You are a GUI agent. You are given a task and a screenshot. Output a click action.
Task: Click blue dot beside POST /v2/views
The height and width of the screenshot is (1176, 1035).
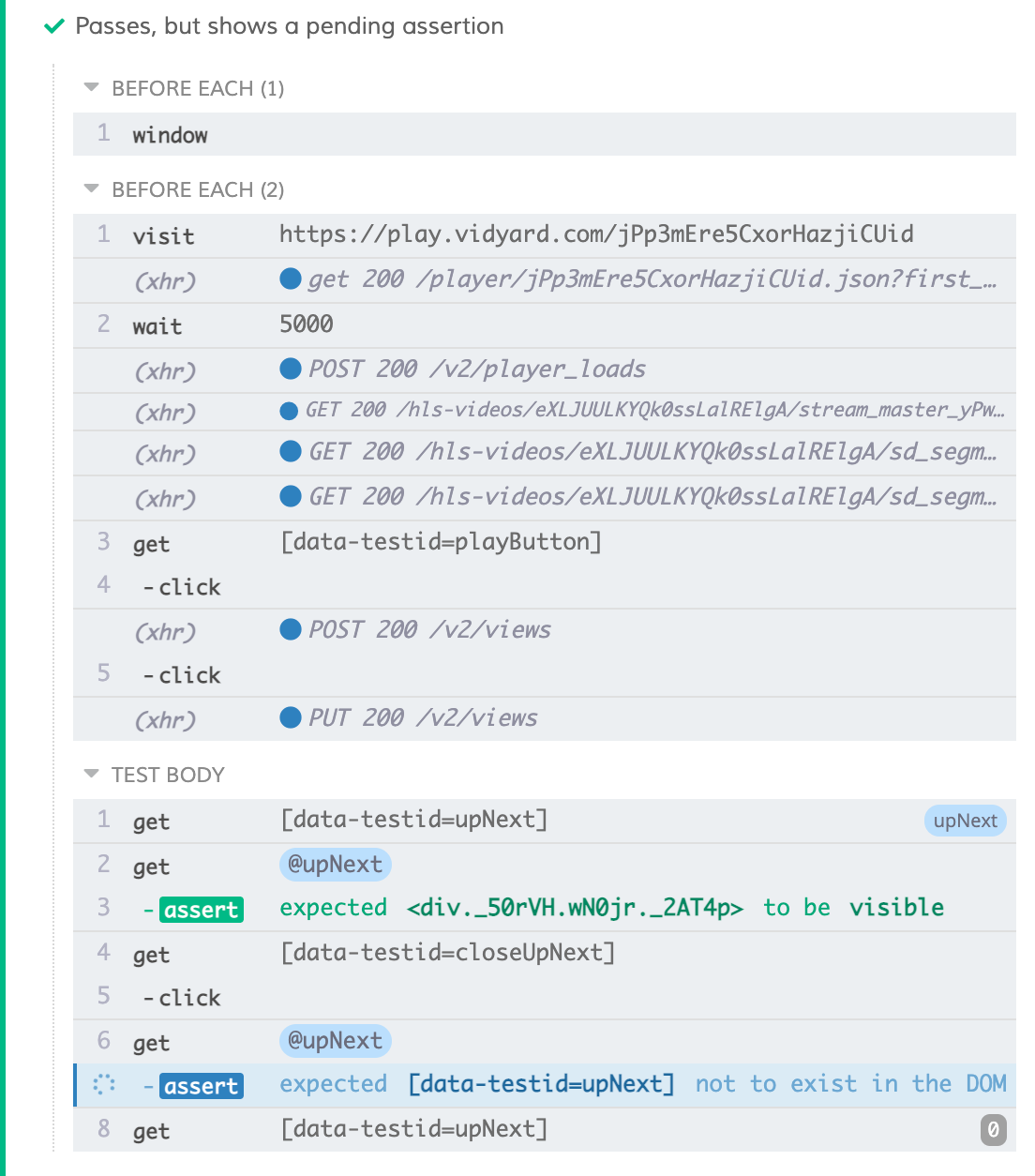pyautogui.click(x=291, y=629)
